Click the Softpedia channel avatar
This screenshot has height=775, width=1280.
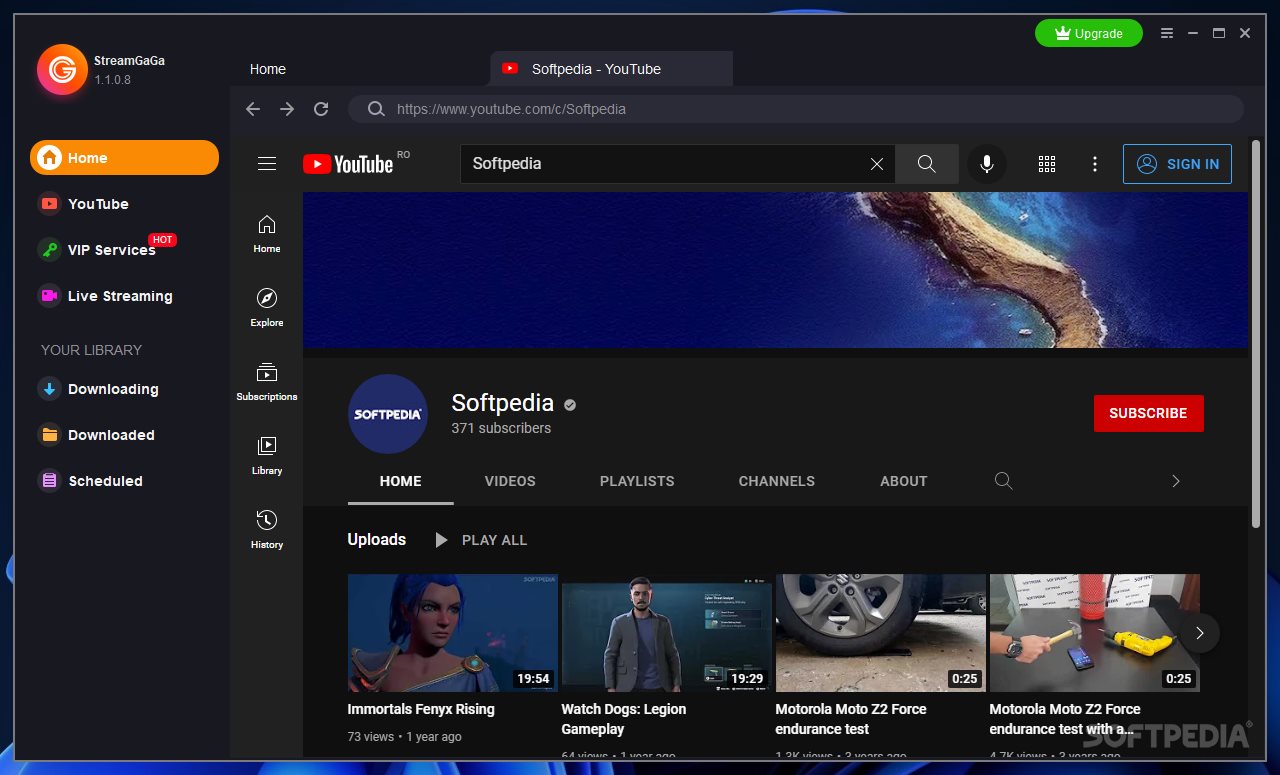[x=388, y=414]
